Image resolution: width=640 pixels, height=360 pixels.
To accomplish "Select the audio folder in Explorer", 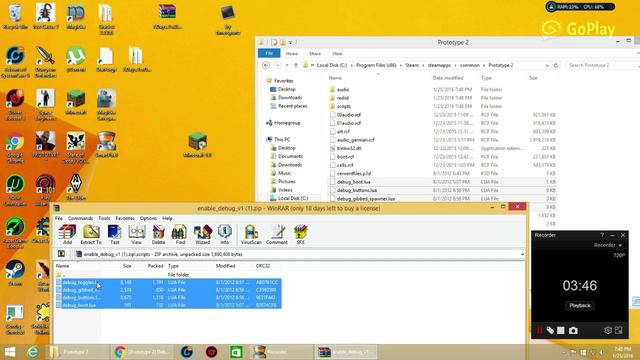I will point(343,89).
